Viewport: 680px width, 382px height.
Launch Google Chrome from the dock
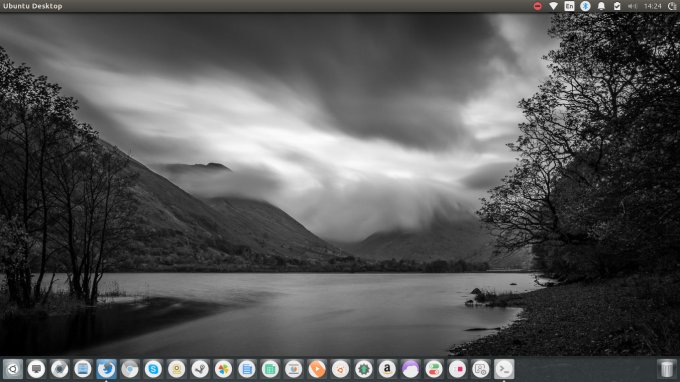[x=130, y=369]
